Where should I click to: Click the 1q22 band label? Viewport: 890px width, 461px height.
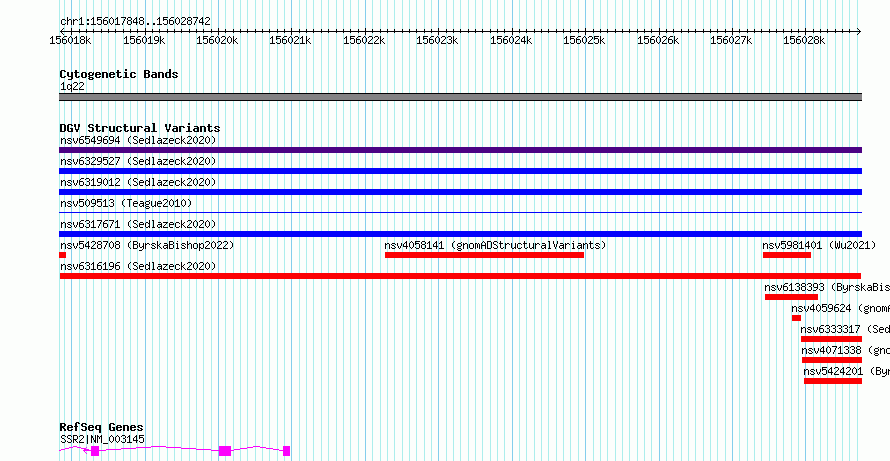coord(72,87)
